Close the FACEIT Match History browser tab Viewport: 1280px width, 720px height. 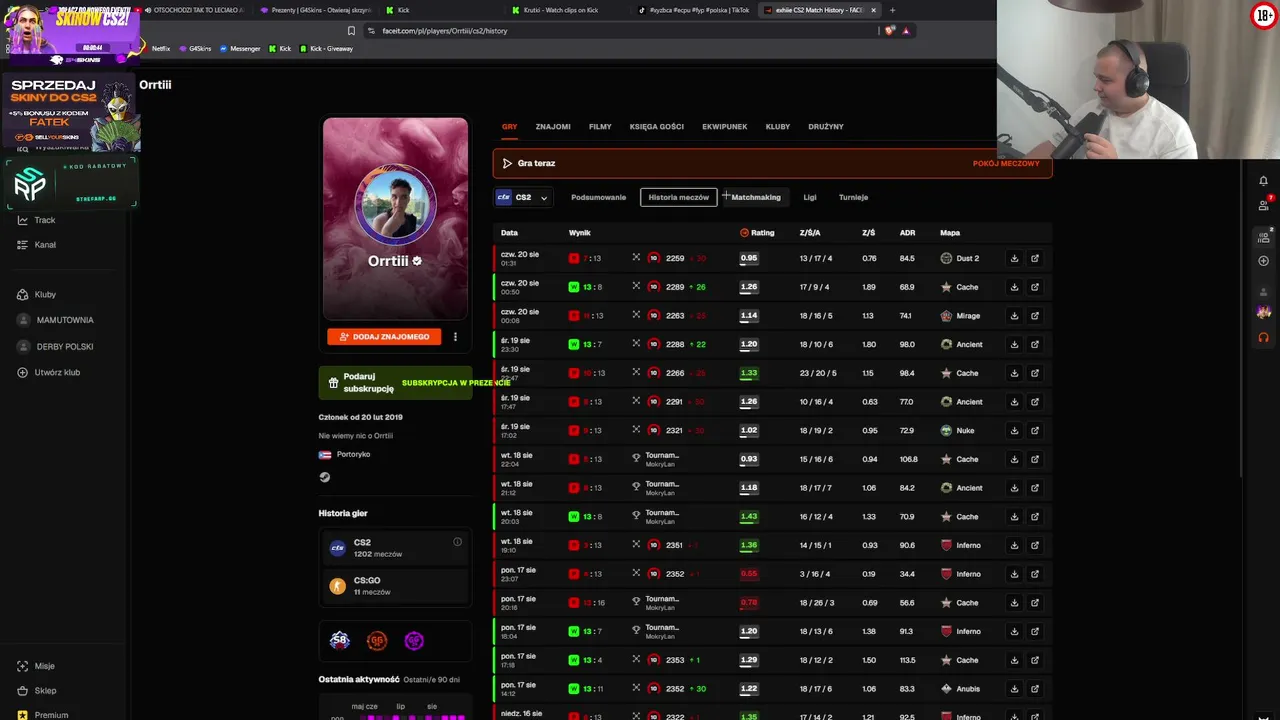point(873,10)
